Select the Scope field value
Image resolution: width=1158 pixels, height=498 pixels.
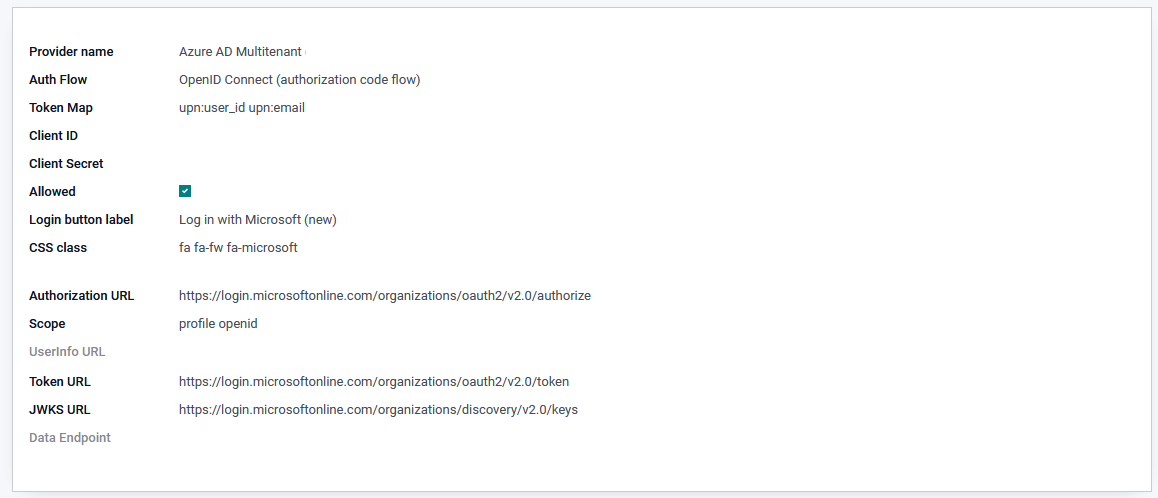click(x=218, y=323)
